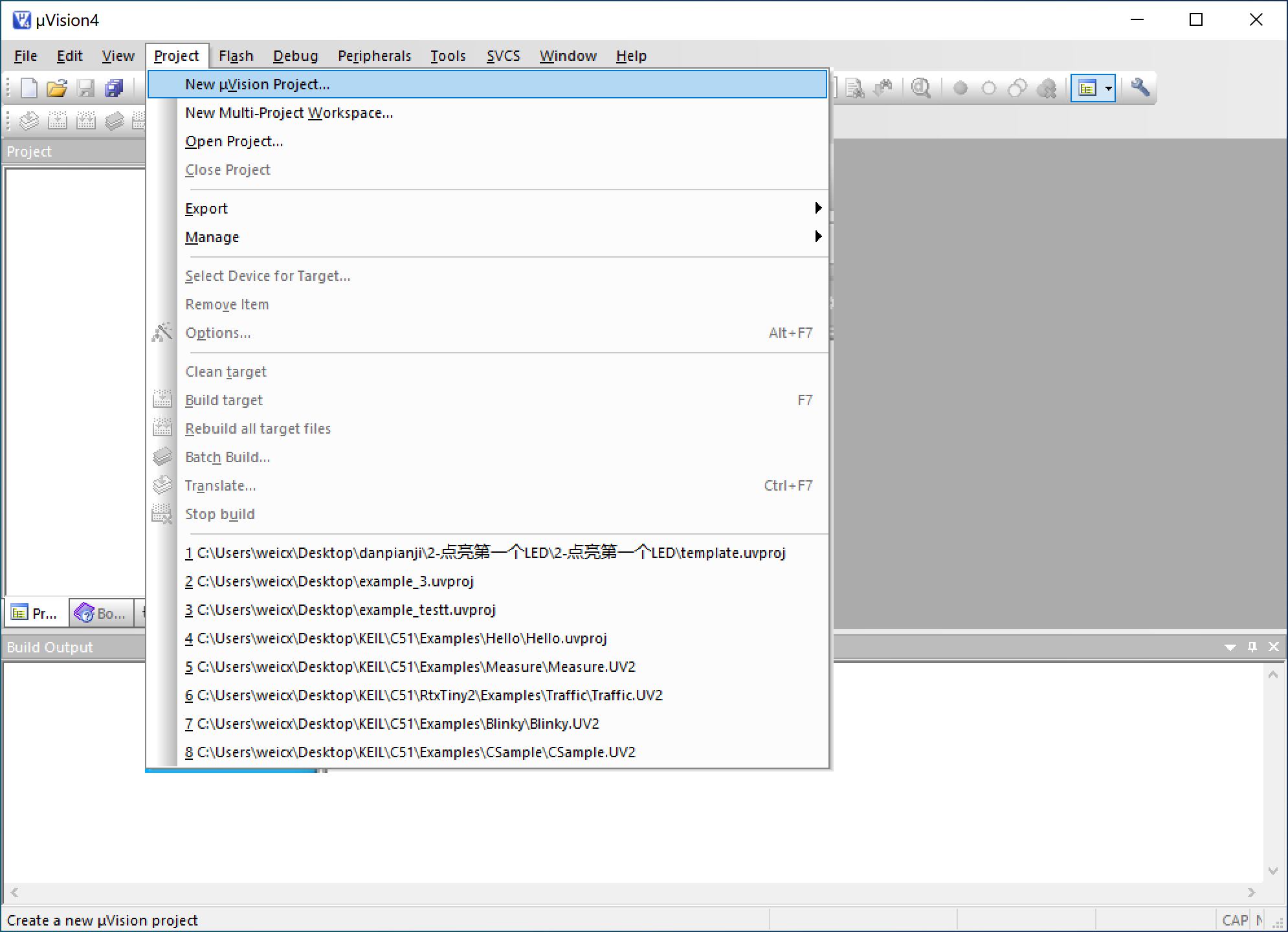Click Build Output horizontal scroll right arrow
This screenshot has height=932, width=1288.
(x=1252, y=893)
